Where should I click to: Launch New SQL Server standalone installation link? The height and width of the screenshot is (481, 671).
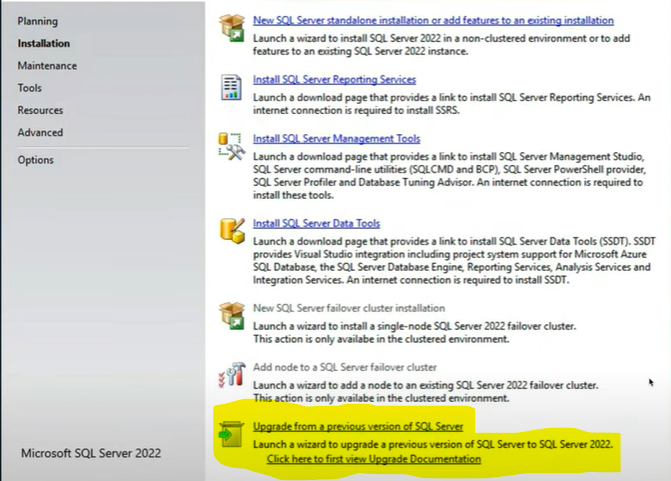[x=433, y=20]
